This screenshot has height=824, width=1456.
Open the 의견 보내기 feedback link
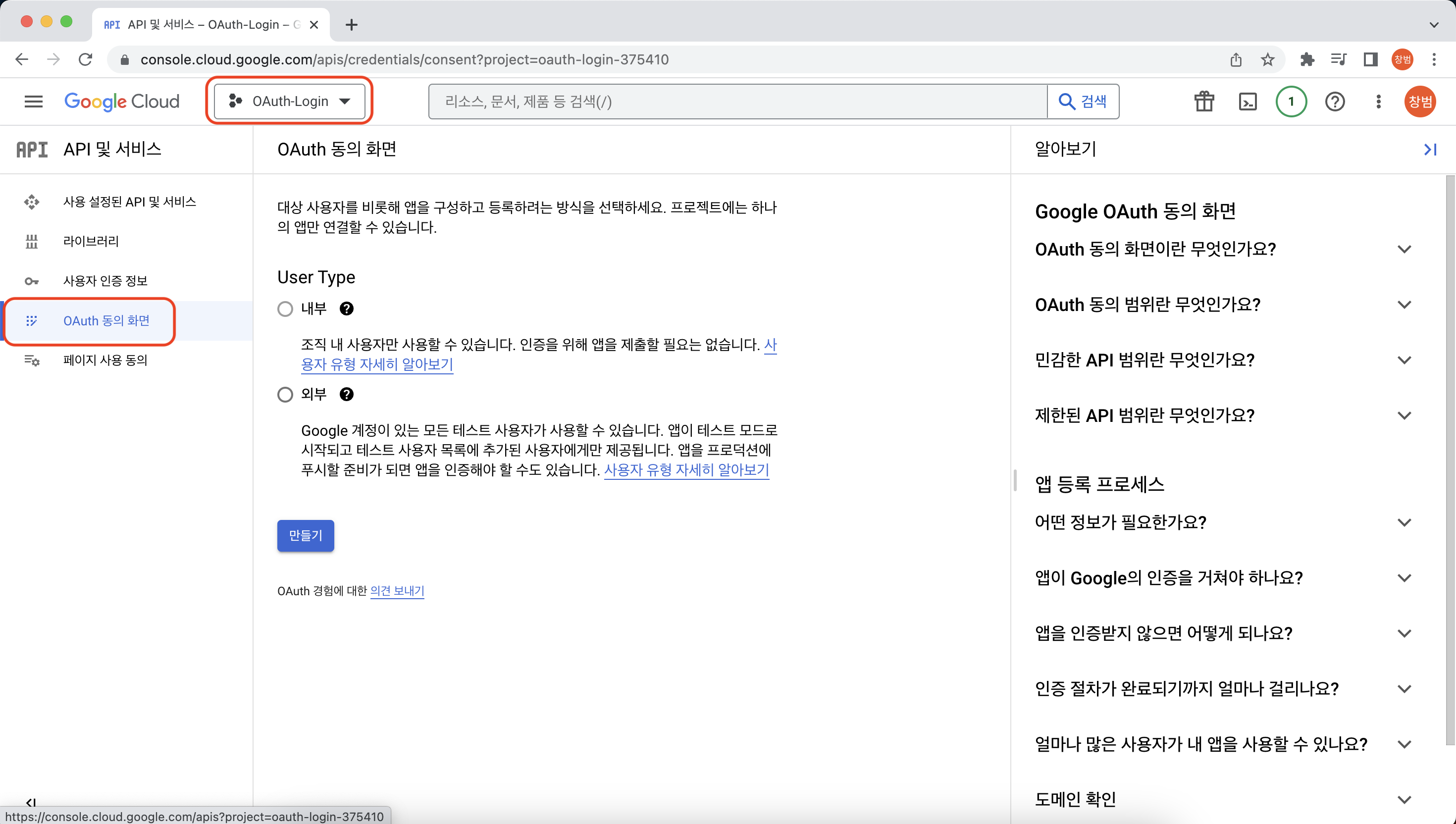coord(397,590)
